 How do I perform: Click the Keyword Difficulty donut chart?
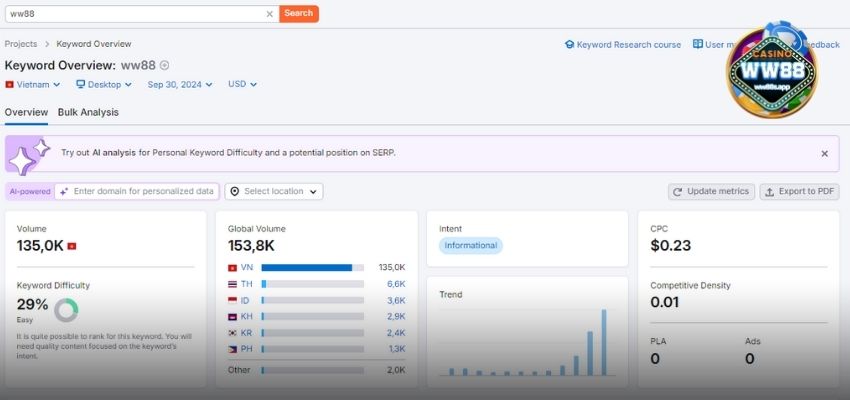click(66, 310)
